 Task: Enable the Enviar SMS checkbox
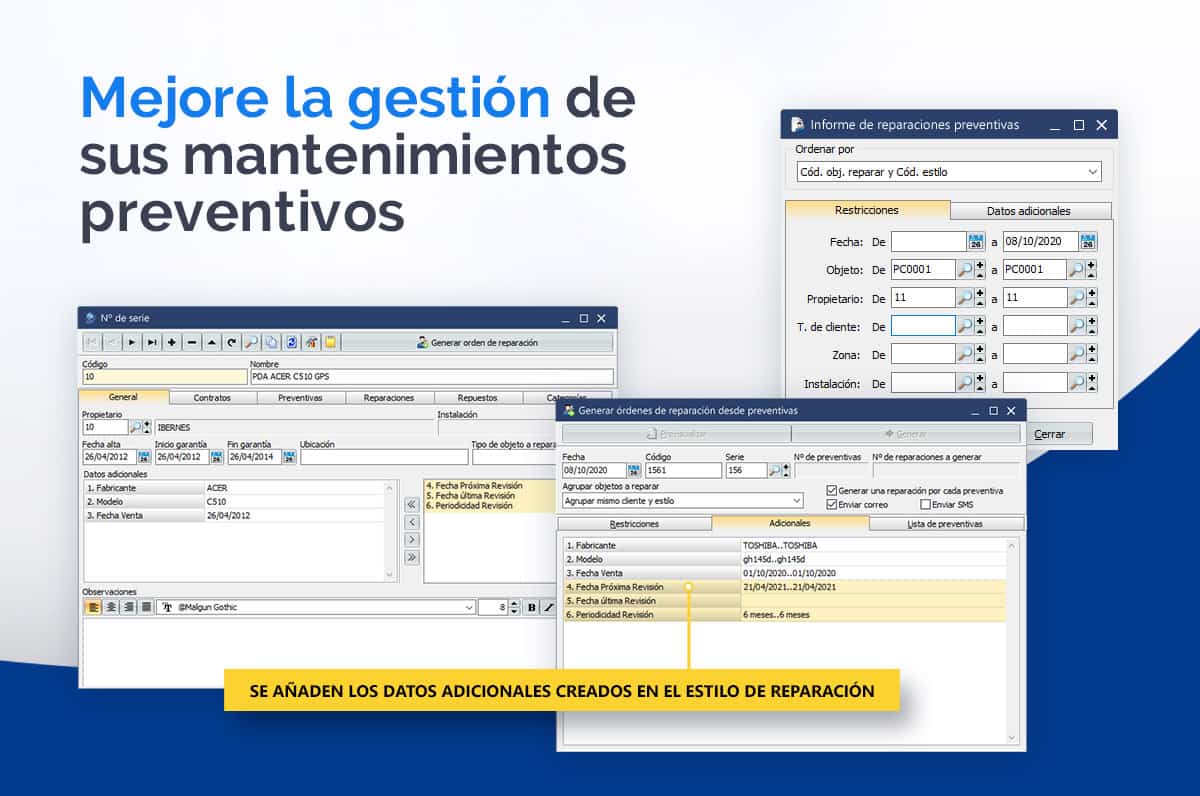coord(925,505)
